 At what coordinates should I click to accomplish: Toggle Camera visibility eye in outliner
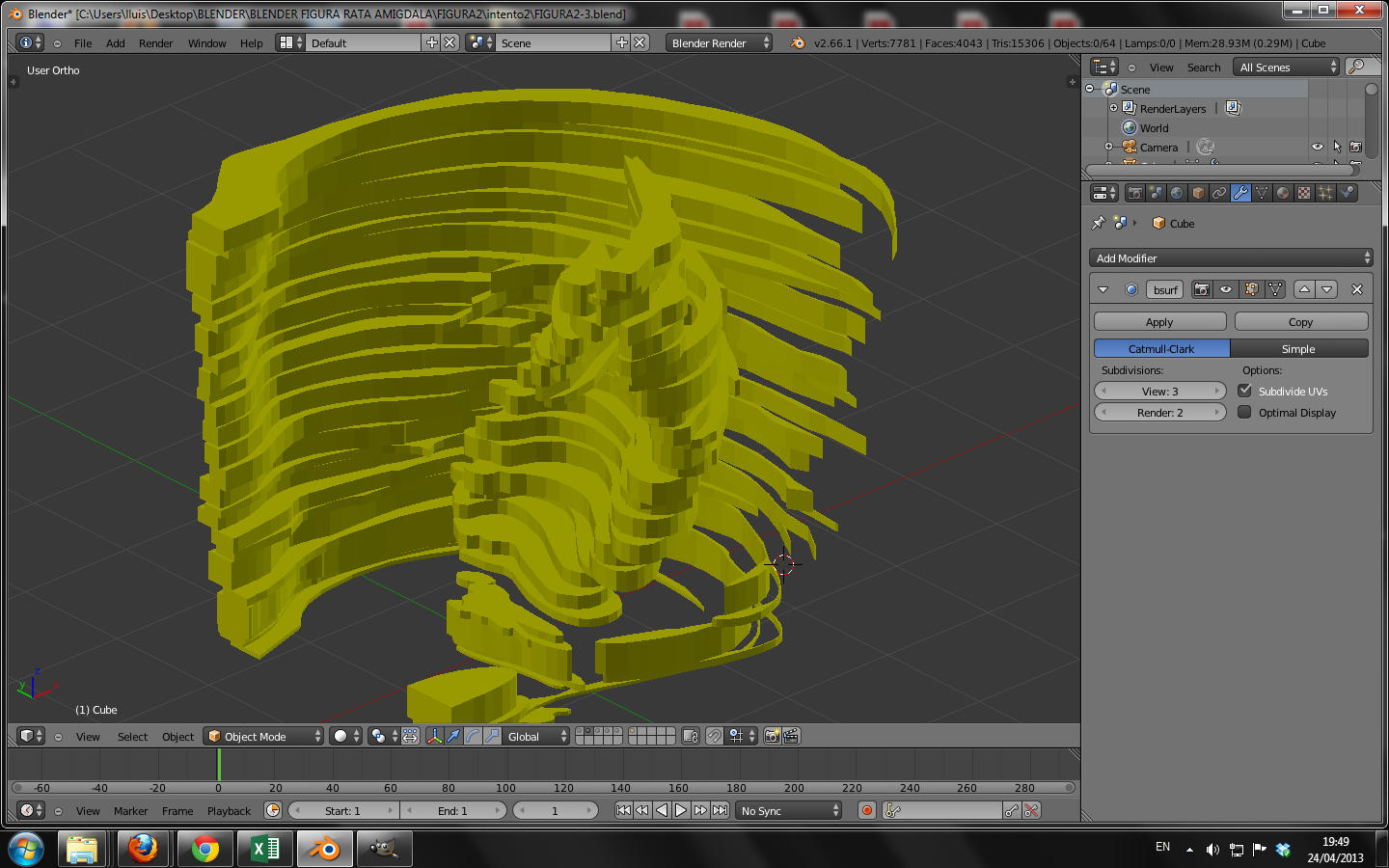1317,147
